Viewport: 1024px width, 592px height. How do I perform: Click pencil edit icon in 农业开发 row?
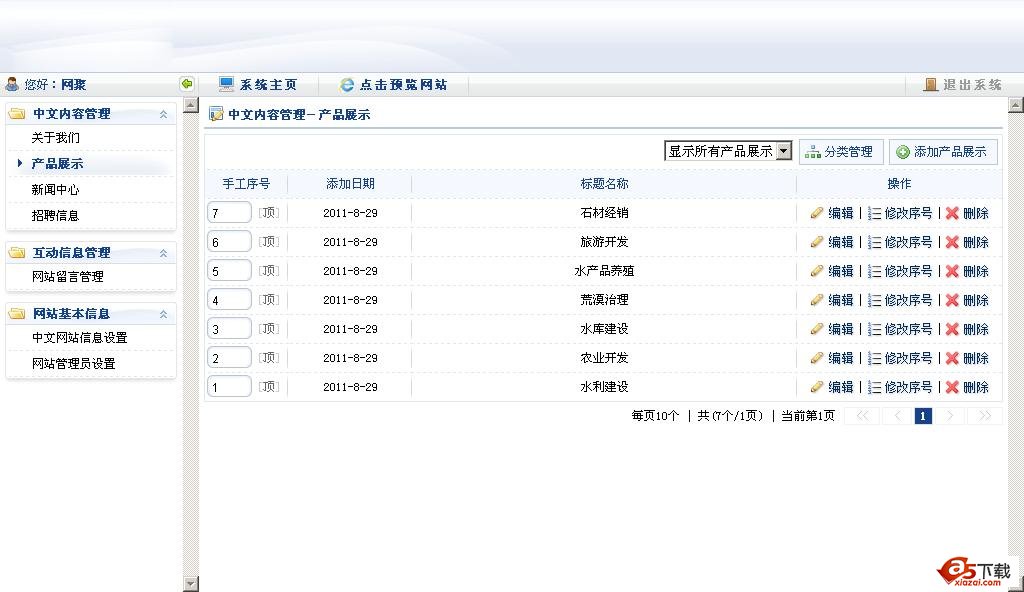coord(816,358)
